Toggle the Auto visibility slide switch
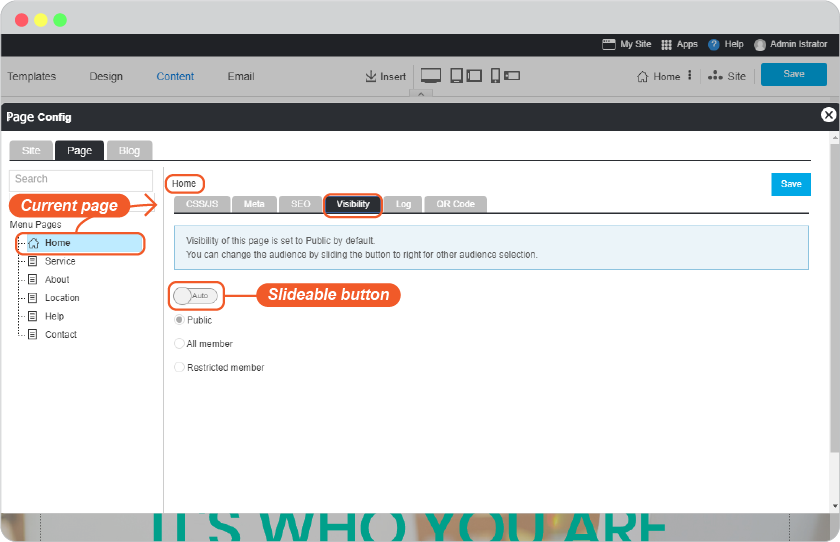Viewport: 840px width, 542px height. [x=195, y=296]
